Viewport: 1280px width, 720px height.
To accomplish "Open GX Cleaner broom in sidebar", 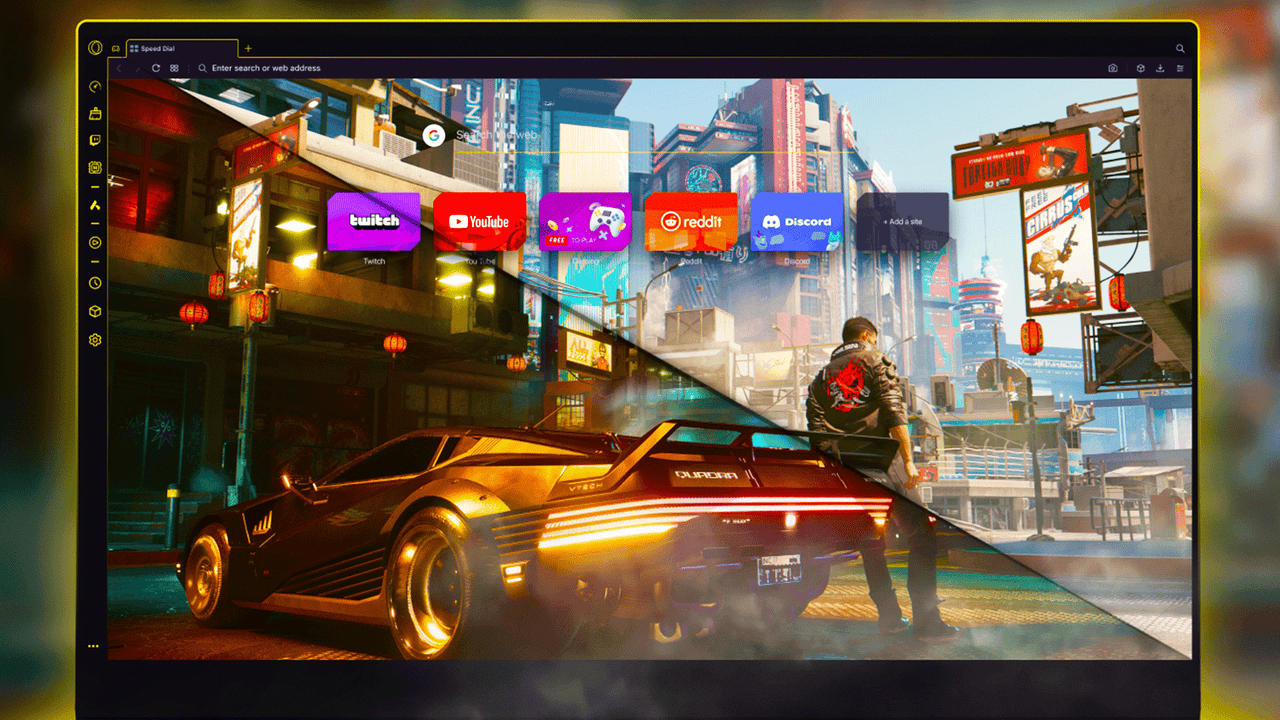I will pyautogui.click(x=95, y=113).
